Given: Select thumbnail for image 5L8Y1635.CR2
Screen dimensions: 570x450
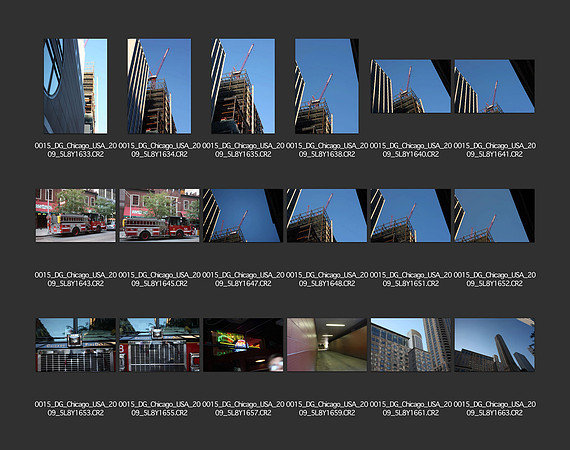Looking at the screenshot, I should click(x=243, y=86).
